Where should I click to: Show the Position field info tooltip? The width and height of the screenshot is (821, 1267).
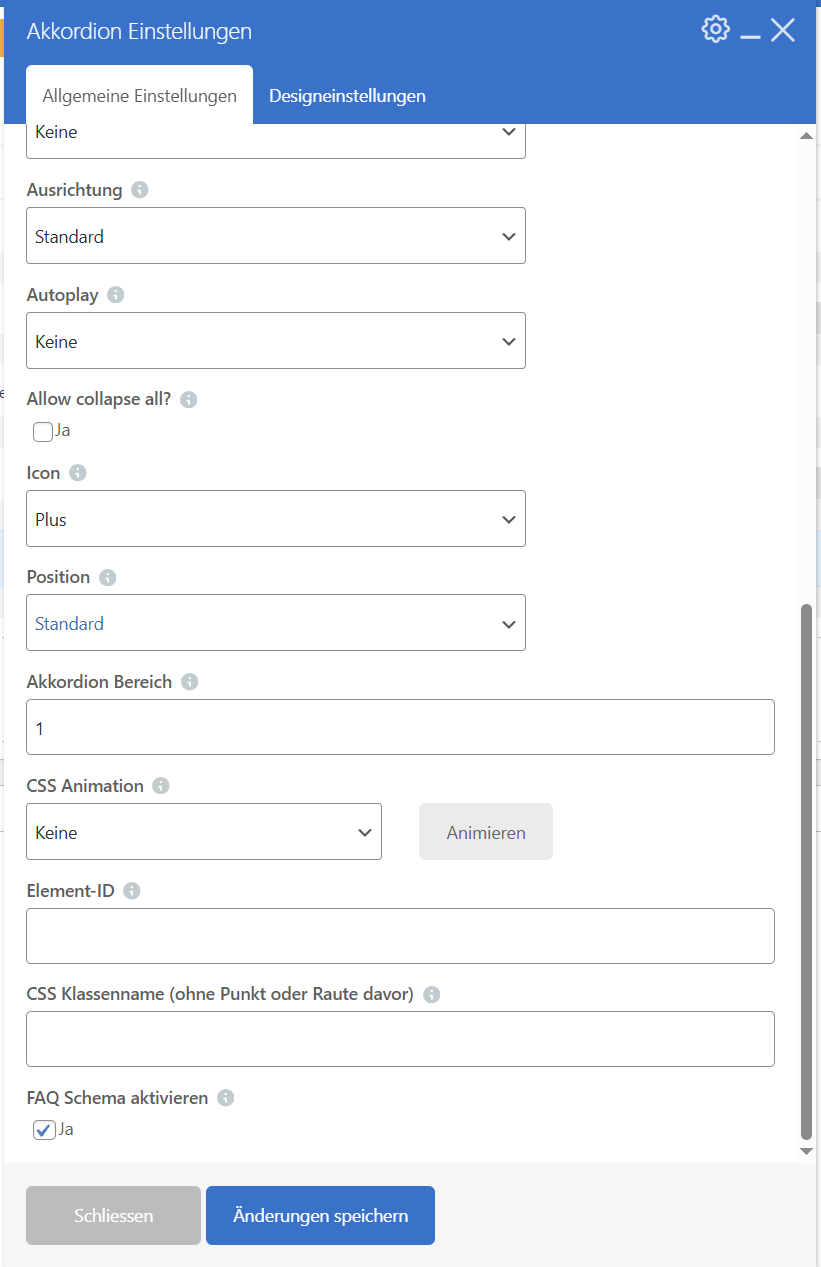coord(108,578)
